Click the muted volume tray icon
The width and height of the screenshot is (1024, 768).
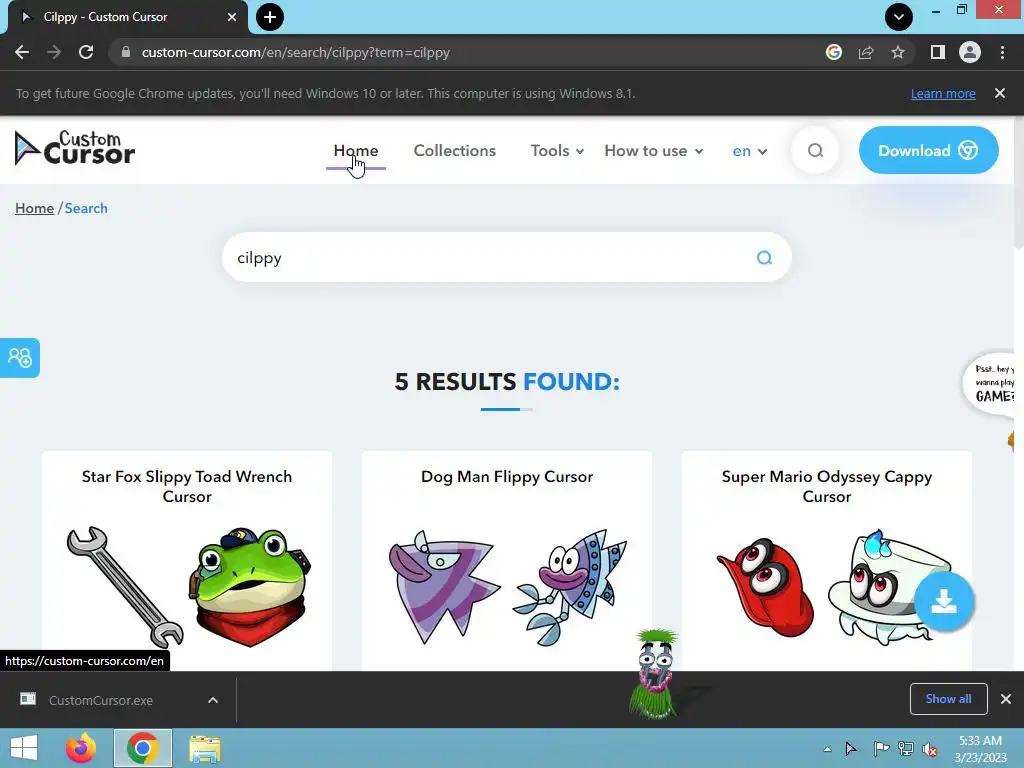click(931, 748)
